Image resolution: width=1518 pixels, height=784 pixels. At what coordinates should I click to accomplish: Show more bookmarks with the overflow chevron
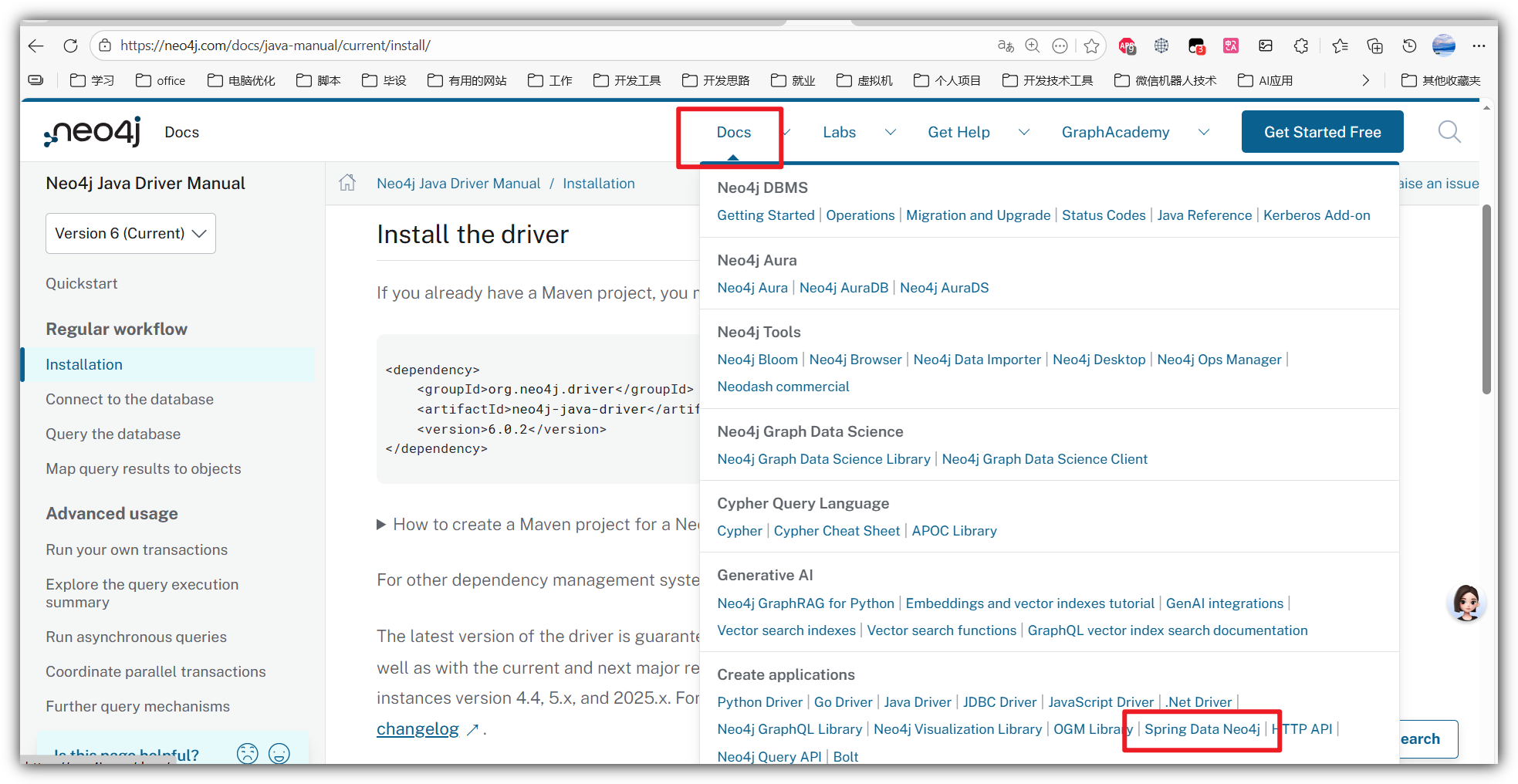1365,80
